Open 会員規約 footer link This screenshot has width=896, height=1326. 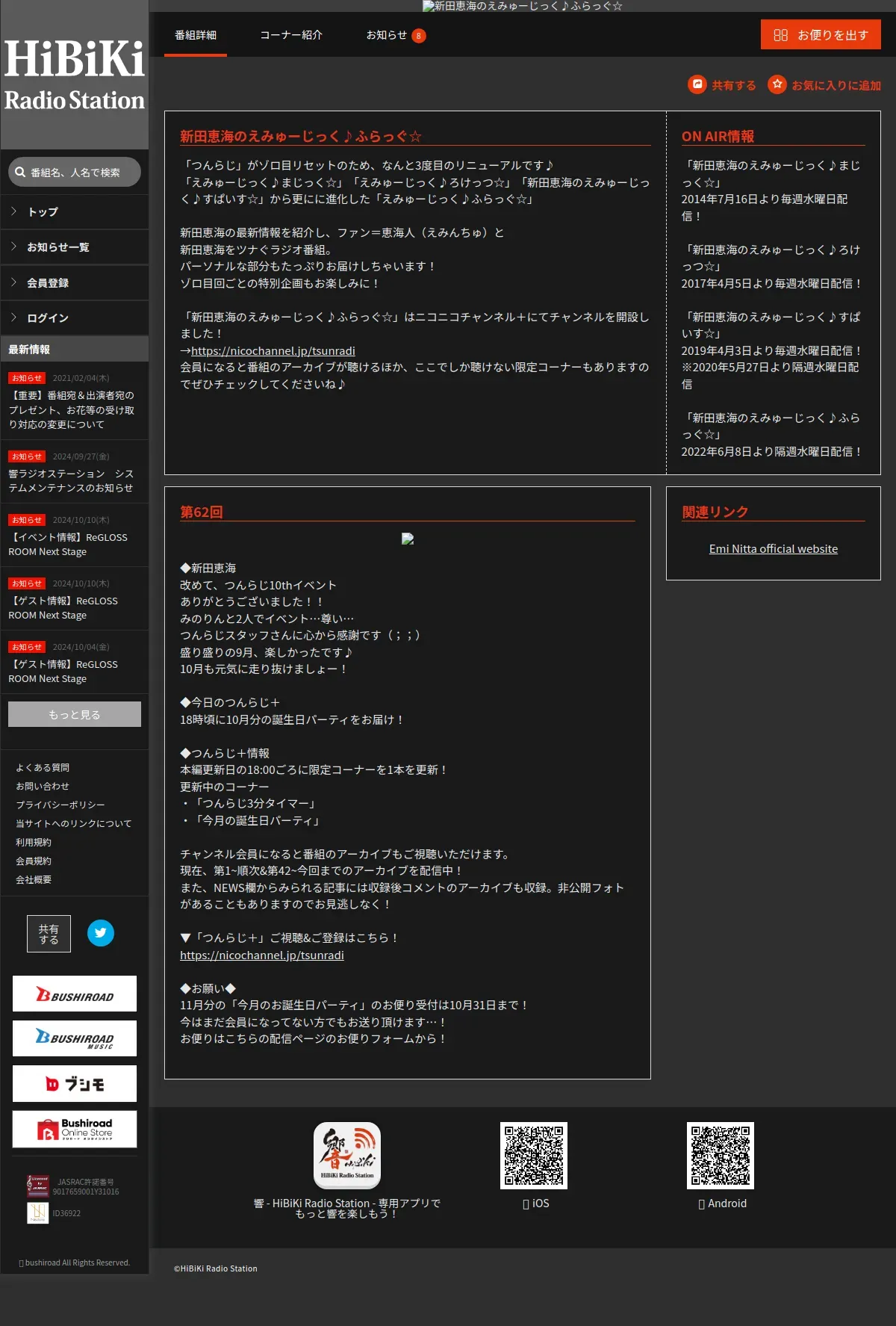pos(34,861)
